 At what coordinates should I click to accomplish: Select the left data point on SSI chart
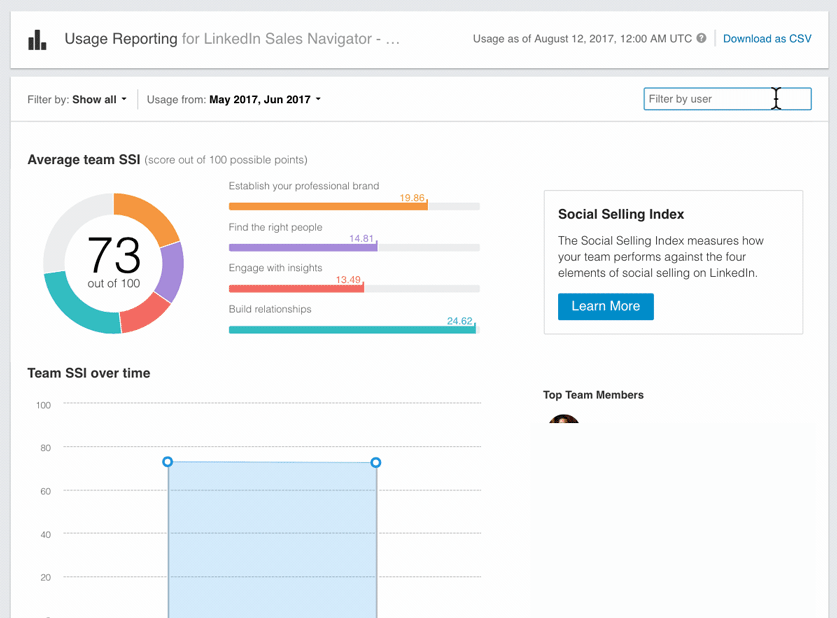[168, 462]
